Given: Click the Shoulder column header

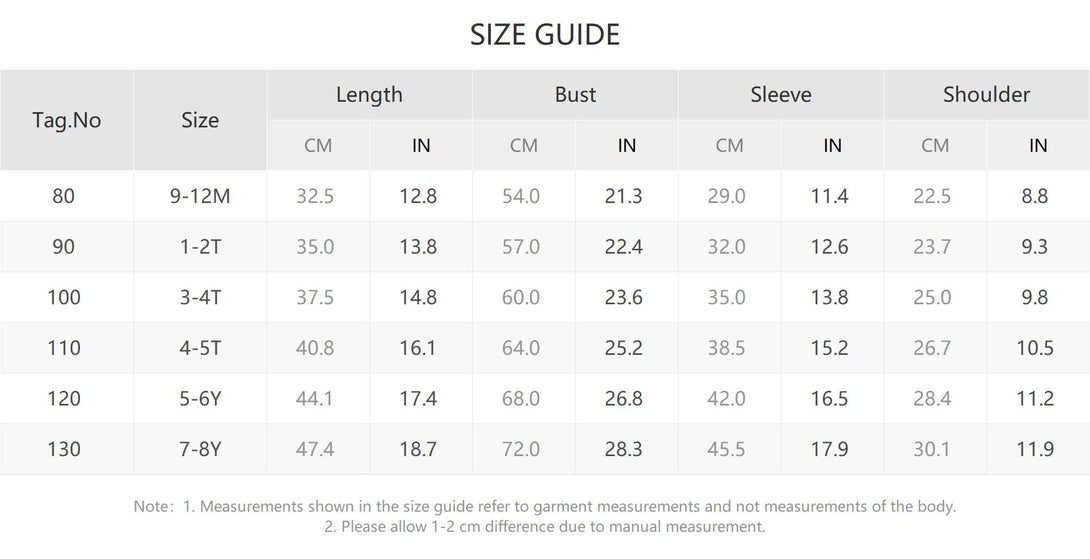Looking at the screenshot, I should tap(986, 95).
